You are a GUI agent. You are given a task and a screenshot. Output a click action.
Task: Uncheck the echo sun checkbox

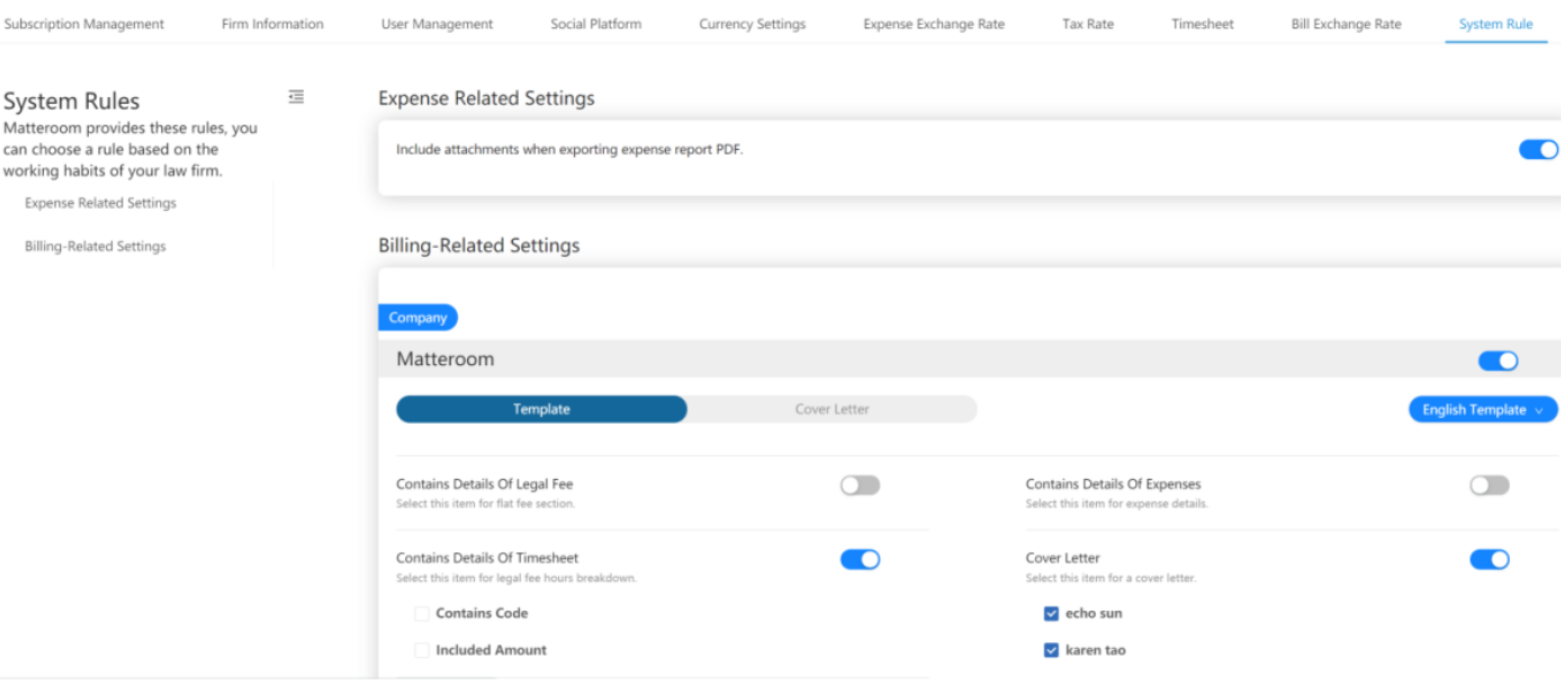[1051, 614]
